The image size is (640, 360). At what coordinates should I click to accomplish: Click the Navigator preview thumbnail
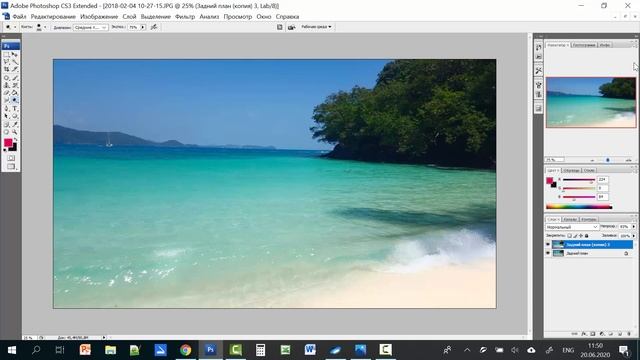pos(591,102)
